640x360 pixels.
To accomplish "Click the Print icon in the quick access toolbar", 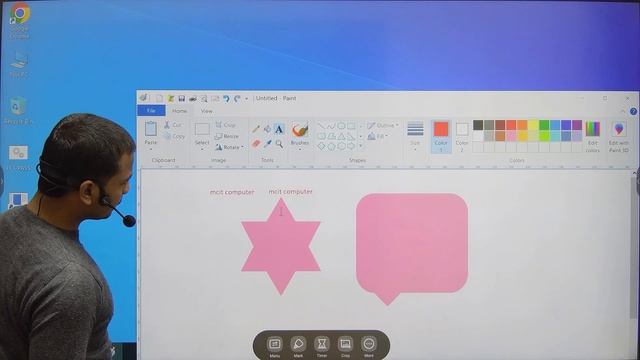I will click(x=193, y=98).
